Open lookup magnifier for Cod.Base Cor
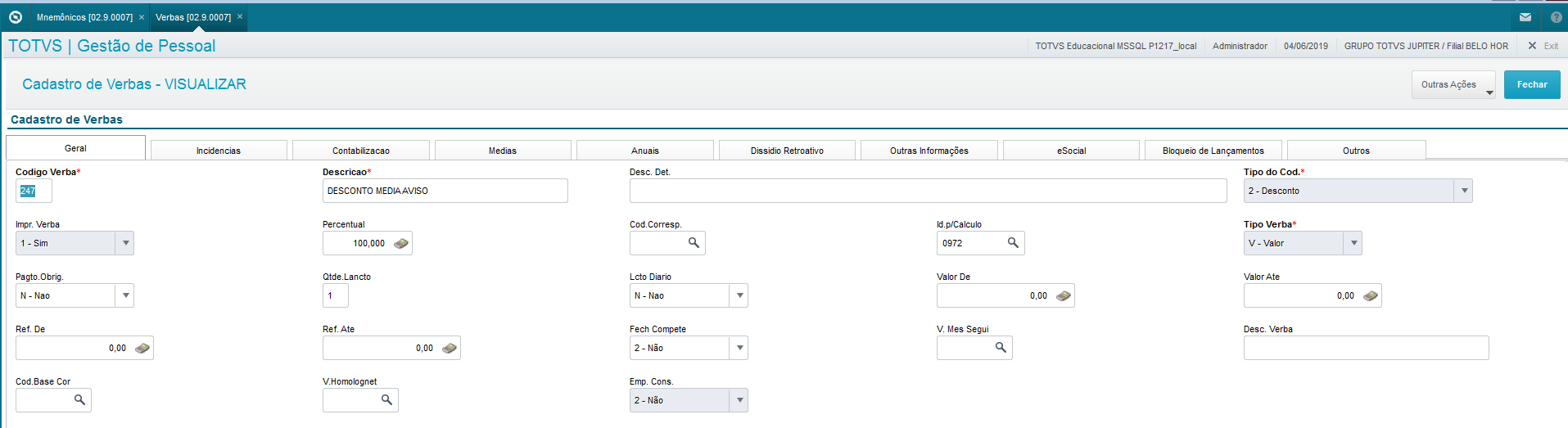 pos(79,400)
